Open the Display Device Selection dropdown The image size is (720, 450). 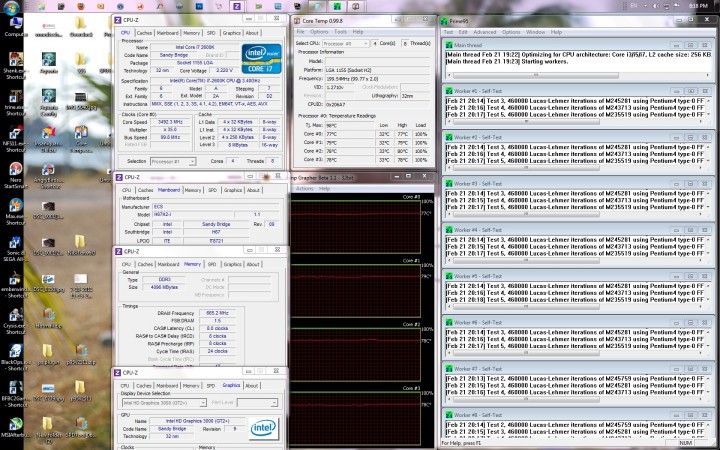[x=162, y=403]
